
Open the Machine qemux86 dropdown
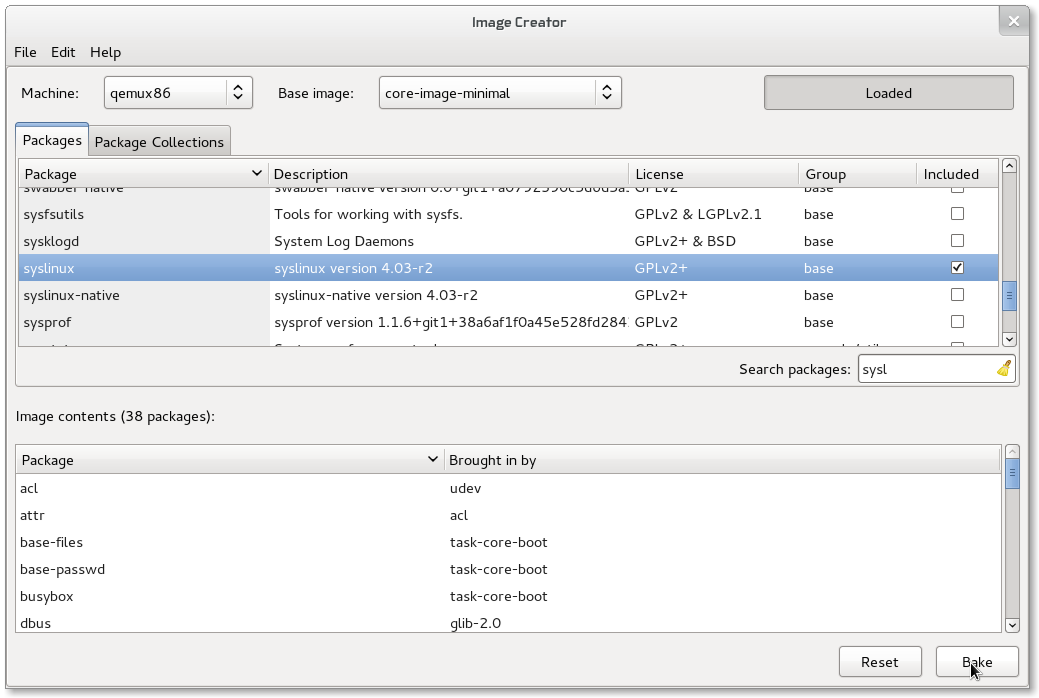point(179,93)
